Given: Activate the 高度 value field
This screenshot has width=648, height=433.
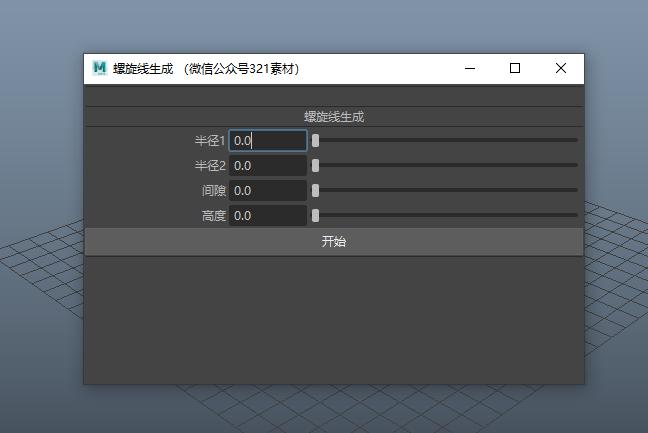Looking at the screenshot, I should point(268,216).
